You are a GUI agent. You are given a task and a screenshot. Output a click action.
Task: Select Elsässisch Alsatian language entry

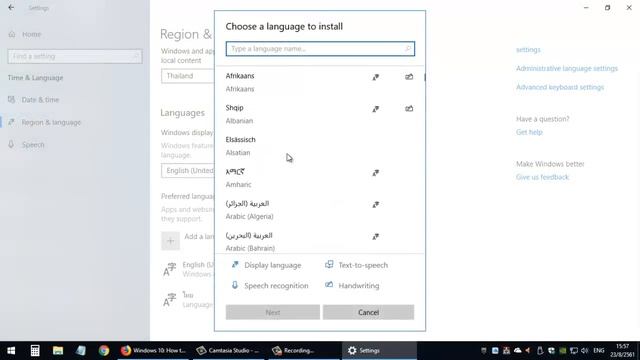(x=319, y=146)
